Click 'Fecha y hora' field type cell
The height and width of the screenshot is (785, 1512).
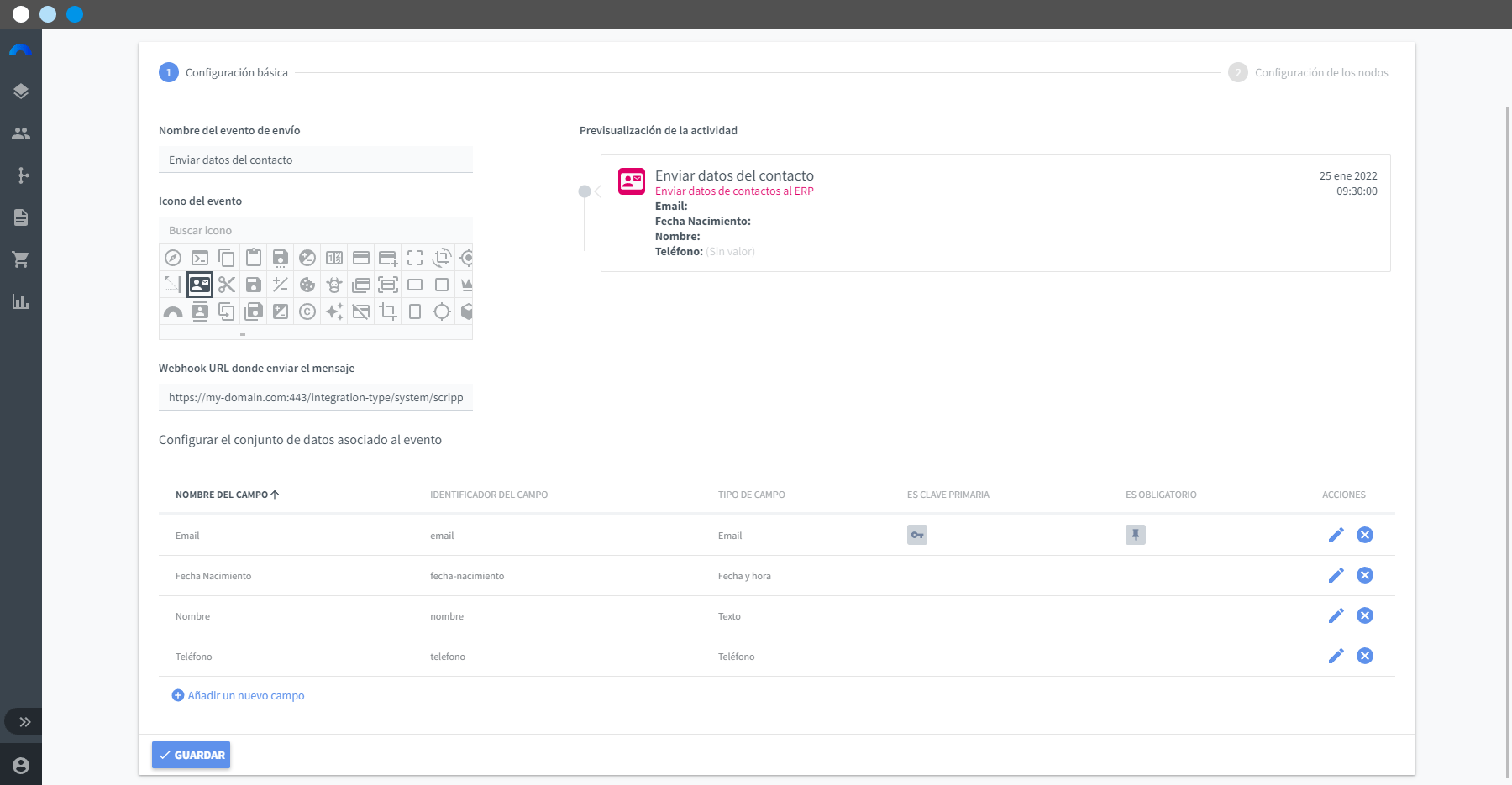(744, 576)
